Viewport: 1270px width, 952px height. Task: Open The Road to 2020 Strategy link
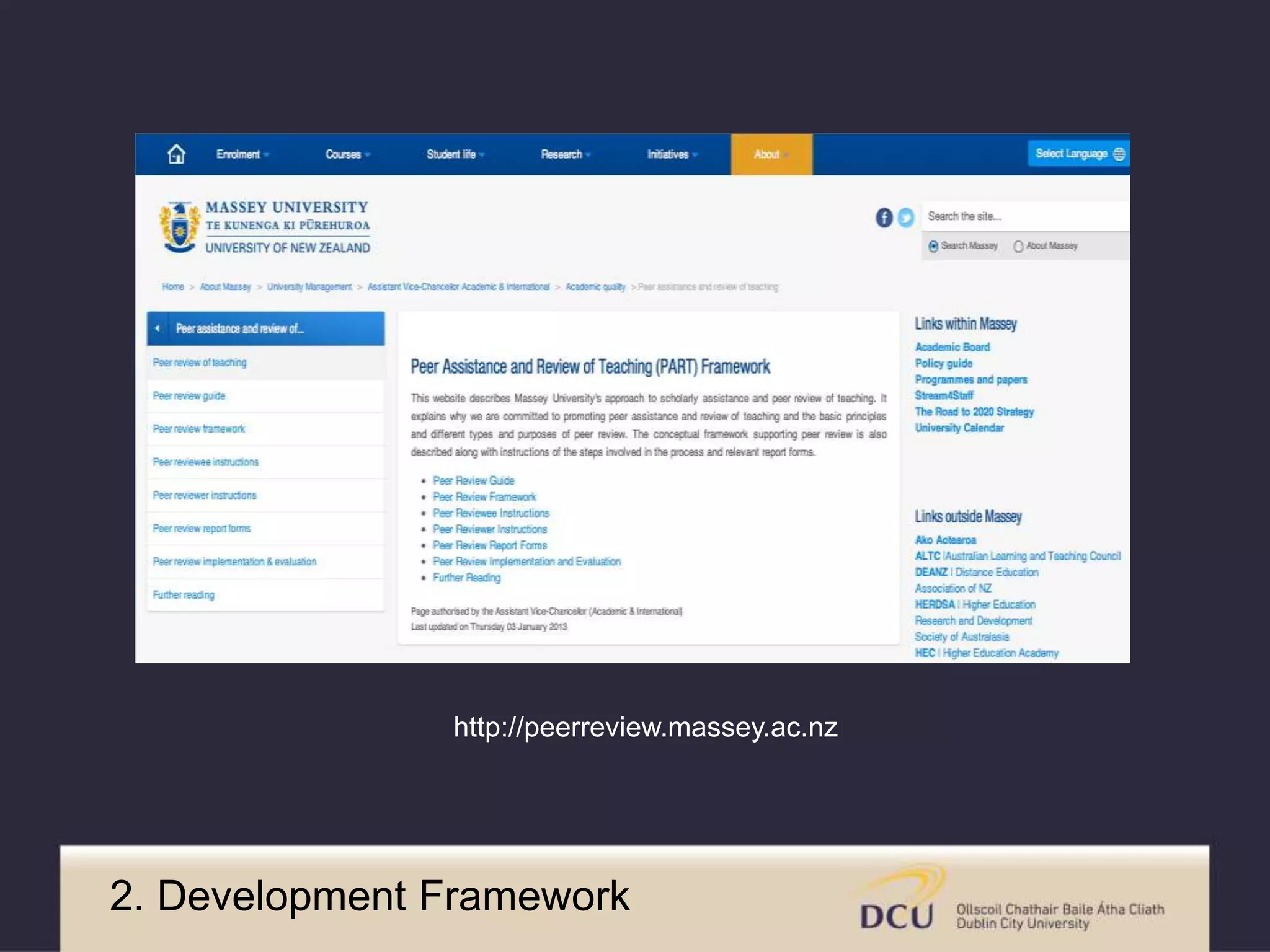coord(975,412)
